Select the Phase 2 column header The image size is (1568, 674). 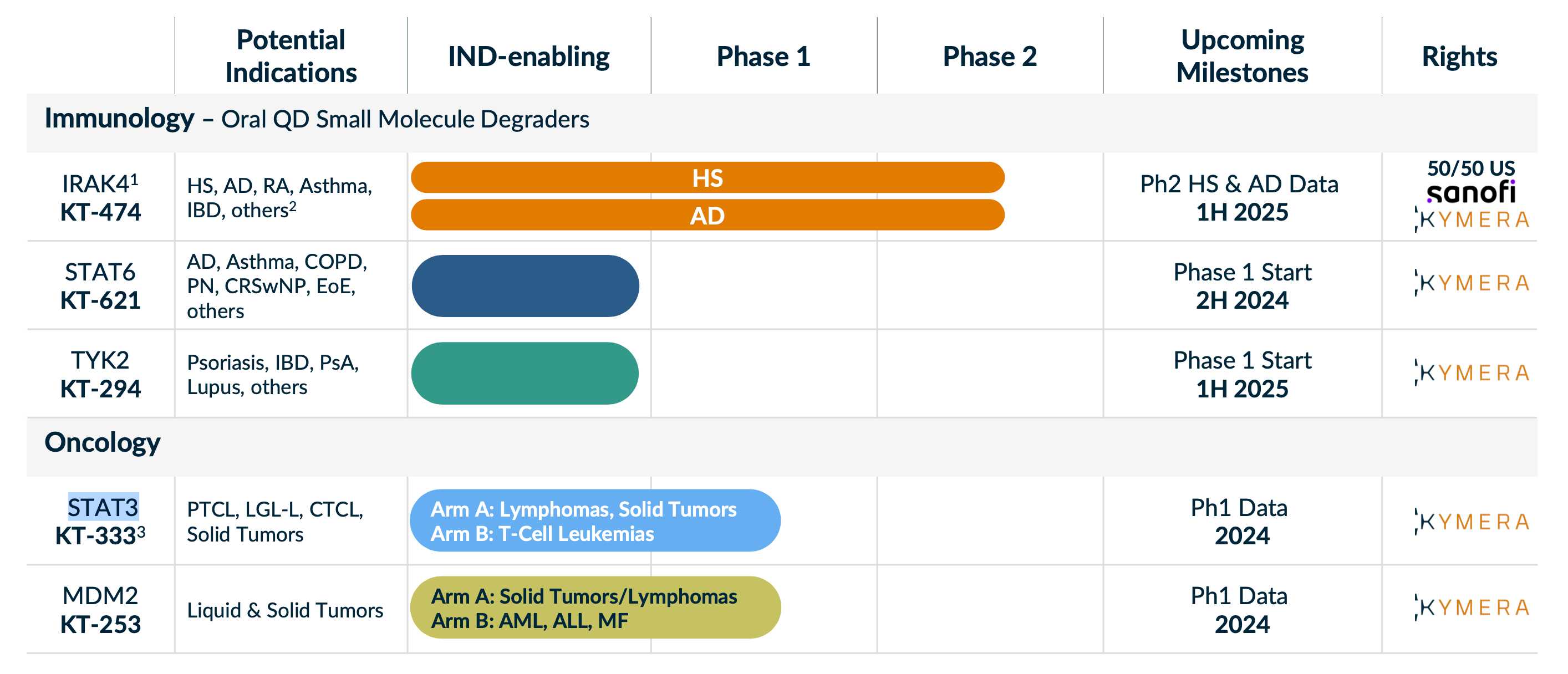coord(989,57)
